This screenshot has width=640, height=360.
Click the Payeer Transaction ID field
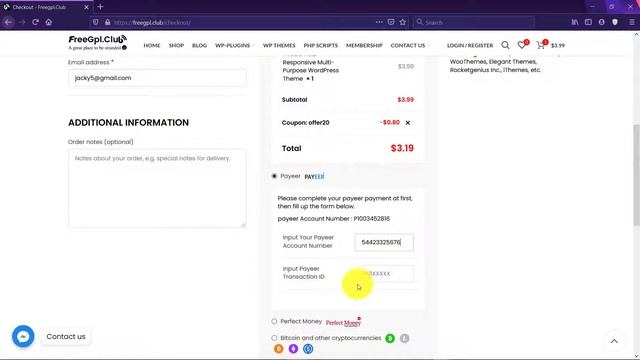(x=384, y=273)
